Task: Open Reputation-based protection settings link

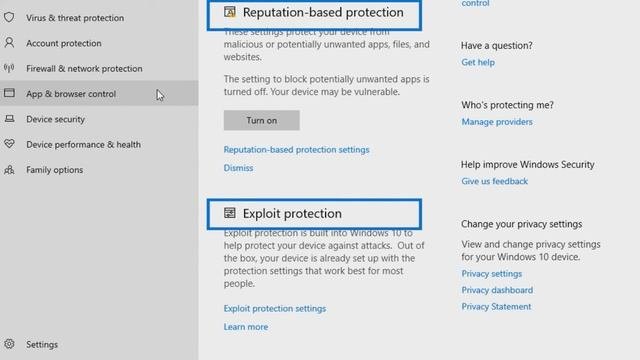Action: pyautogui.click(x=296, y=150)
